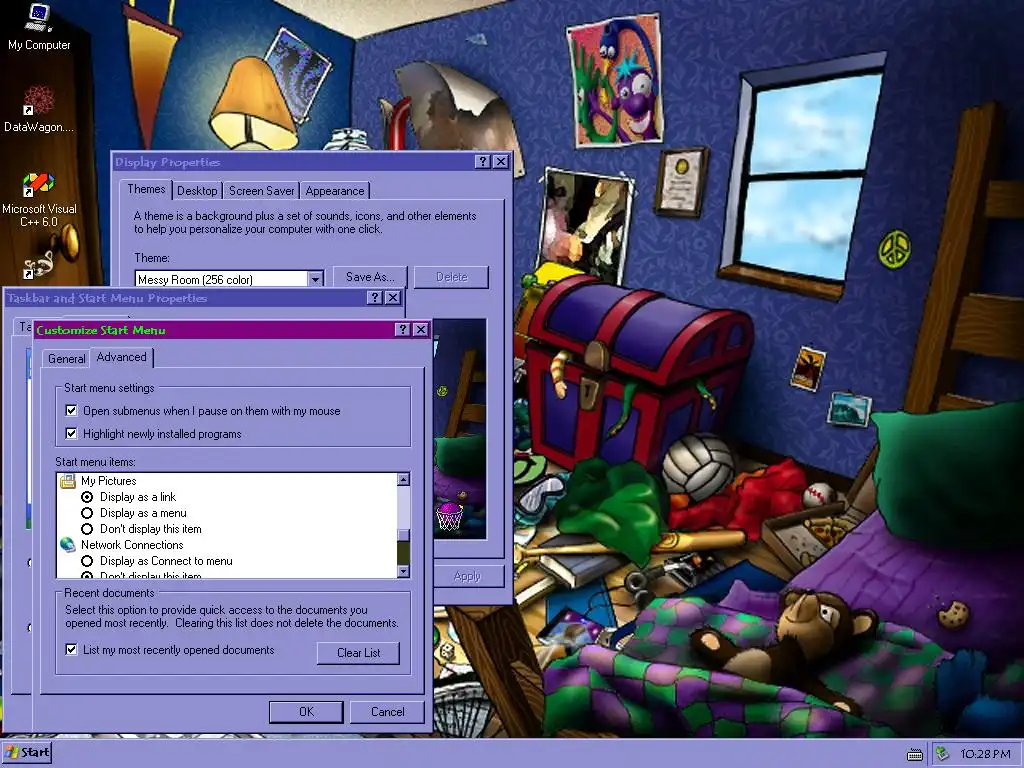Click the Start menu items scroll up arrow
This screenshot has width=1024, height=768.
pyautogui.click(x=404, y=480)
